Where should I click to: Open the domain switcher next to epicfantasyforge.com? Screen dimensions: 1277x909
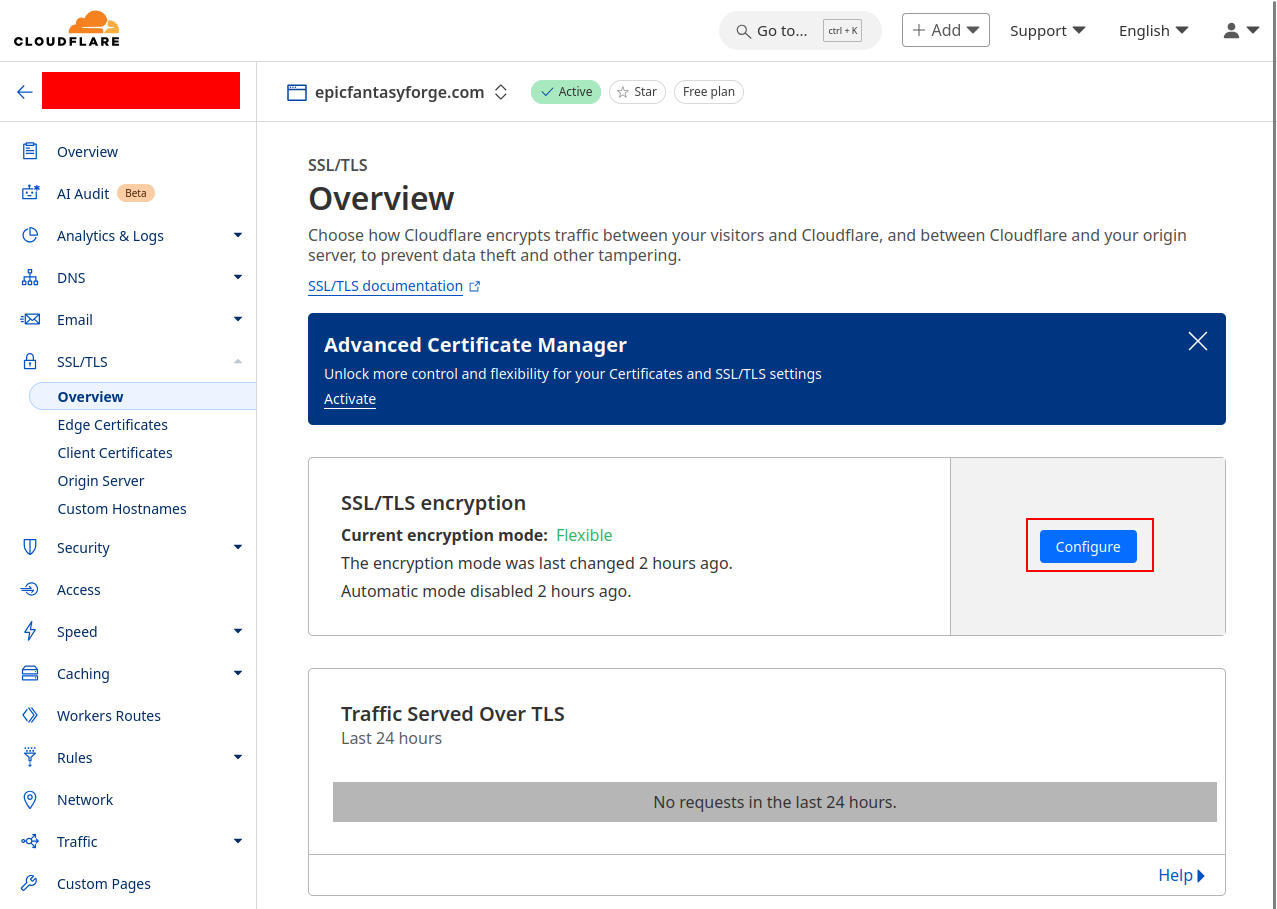click(501, 92)
